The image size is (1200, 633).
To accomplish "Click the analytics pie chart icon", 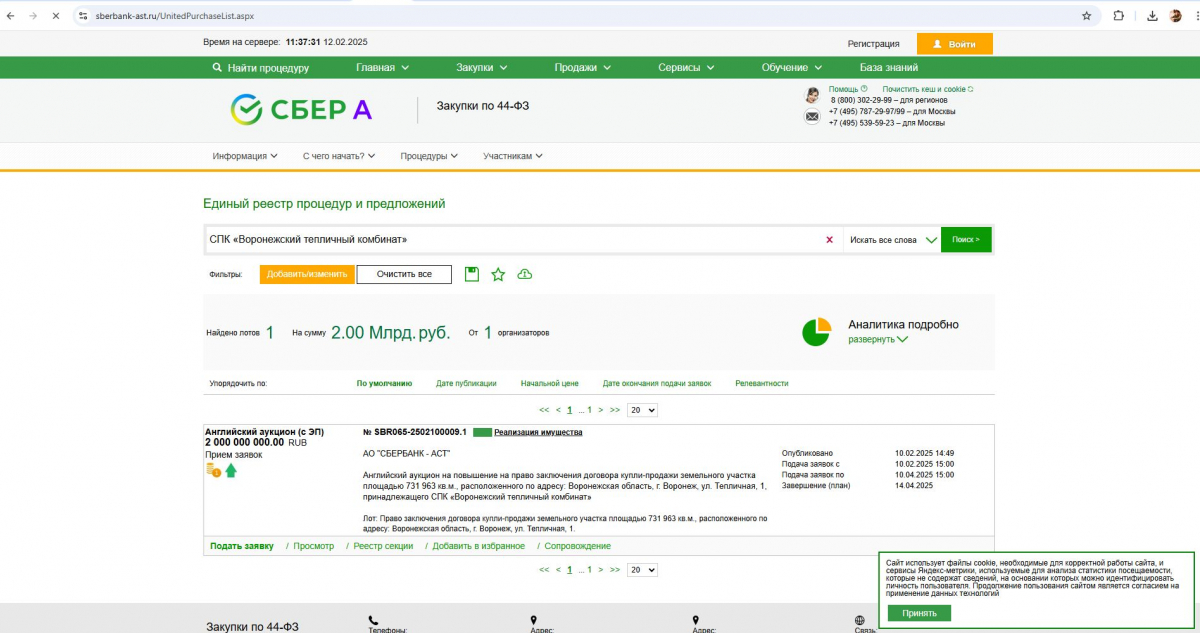I will coord(817,332).
